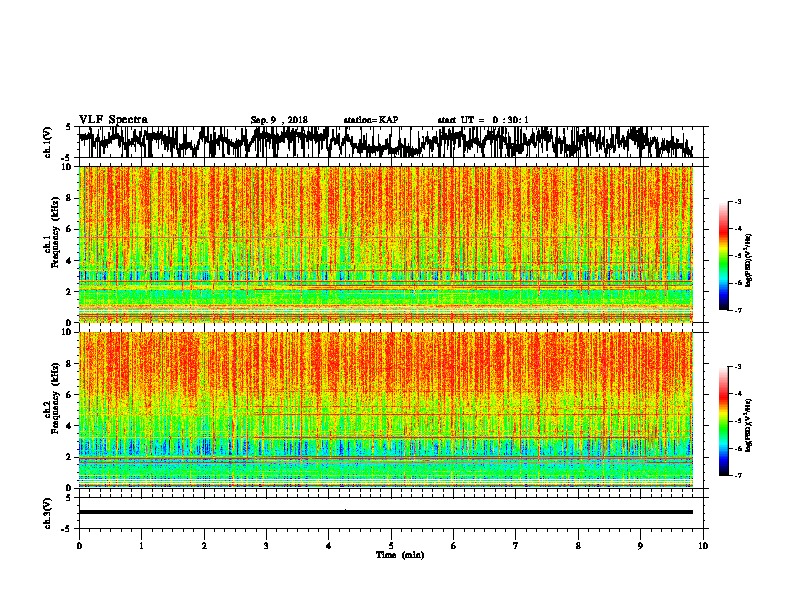Click the "2" kHz tick on ch.1 frequency axis
This screenshot has width=792, height=612.
coord(71,291)
